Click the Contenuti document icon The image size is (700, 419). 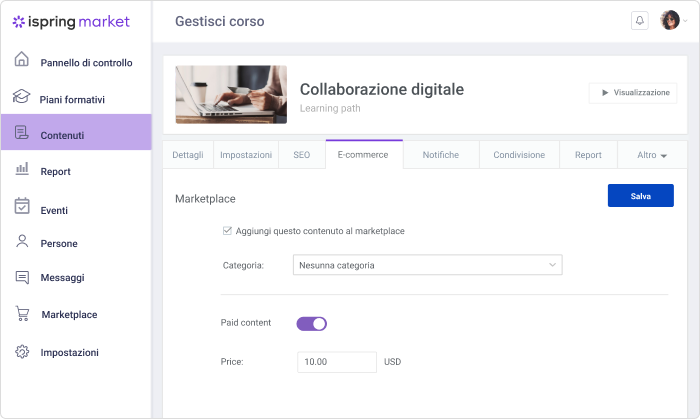pyautogui.click(x=21, y=132)
